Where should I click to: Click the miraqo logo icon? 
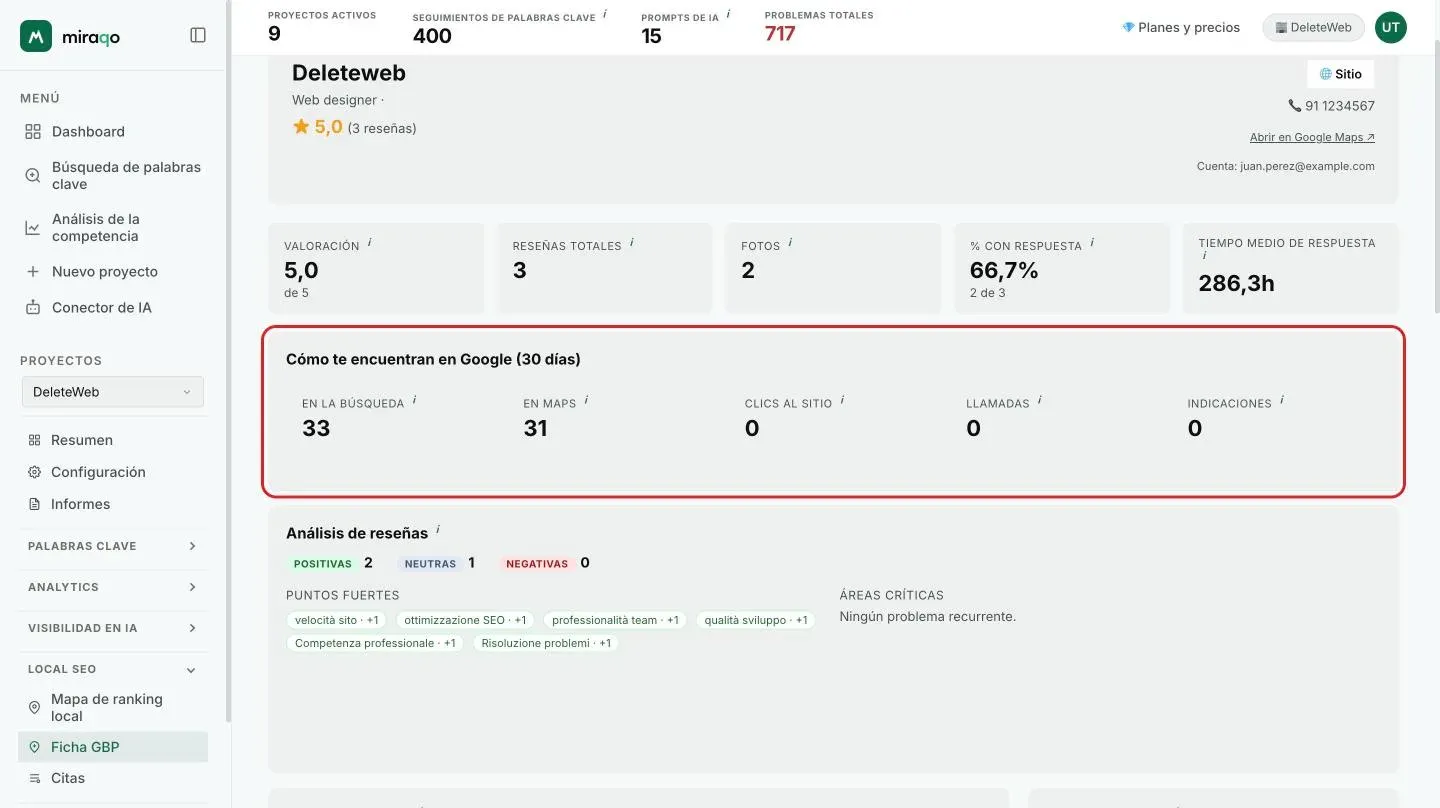(x=36, y=36)
